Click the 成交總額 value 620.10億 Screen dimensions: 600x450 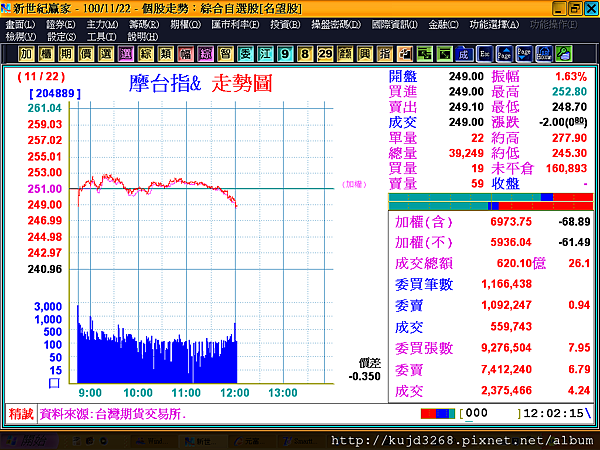tap(521, 263)
